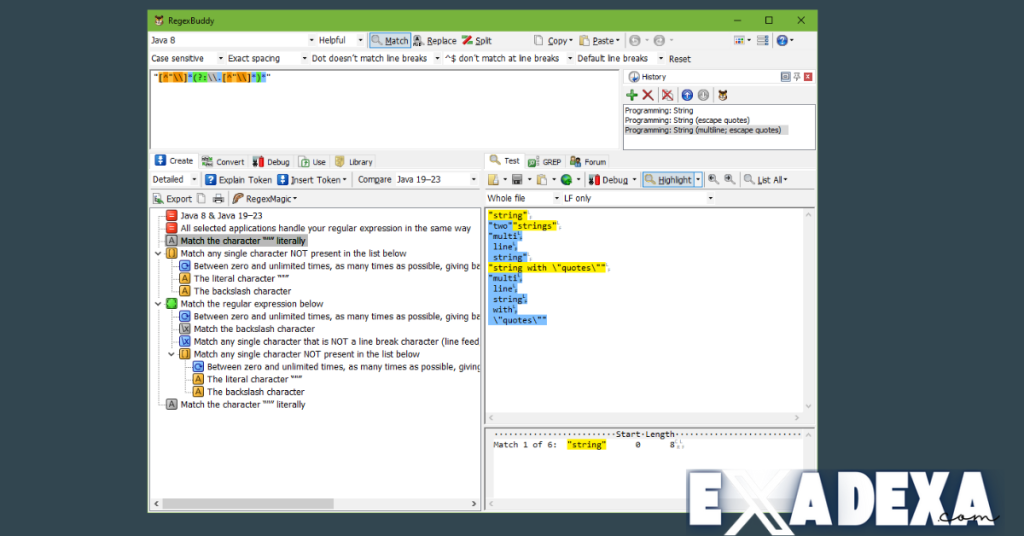Open the Insert Token menu
1024x536 pixels.
[312, 180]
